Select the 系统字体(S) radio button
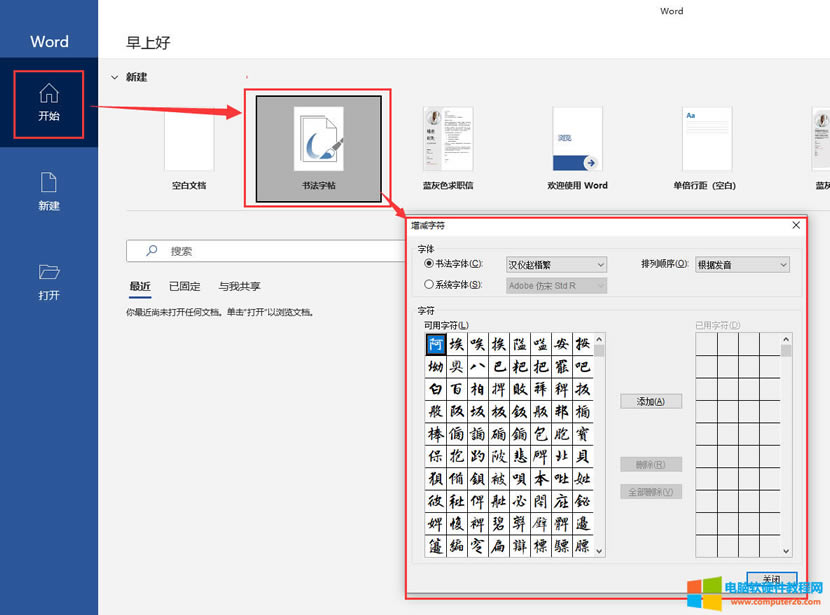Viewport: 830px width, 615px height. click(x=429, y=285)
